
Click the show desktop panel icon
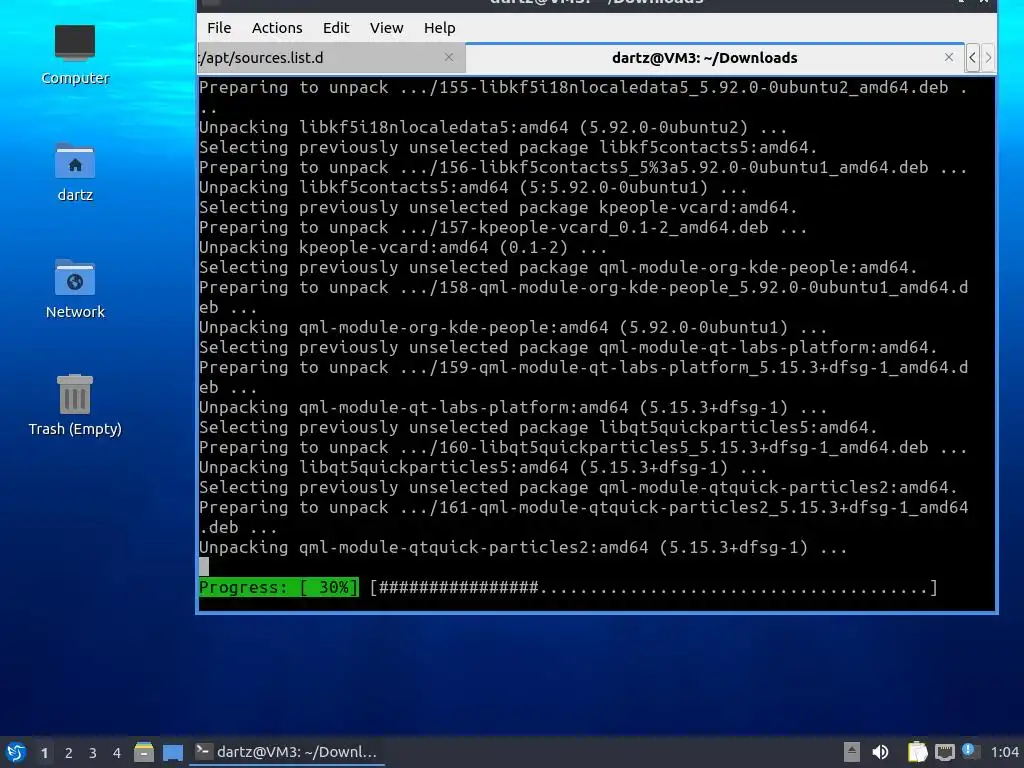coord(173,752)
